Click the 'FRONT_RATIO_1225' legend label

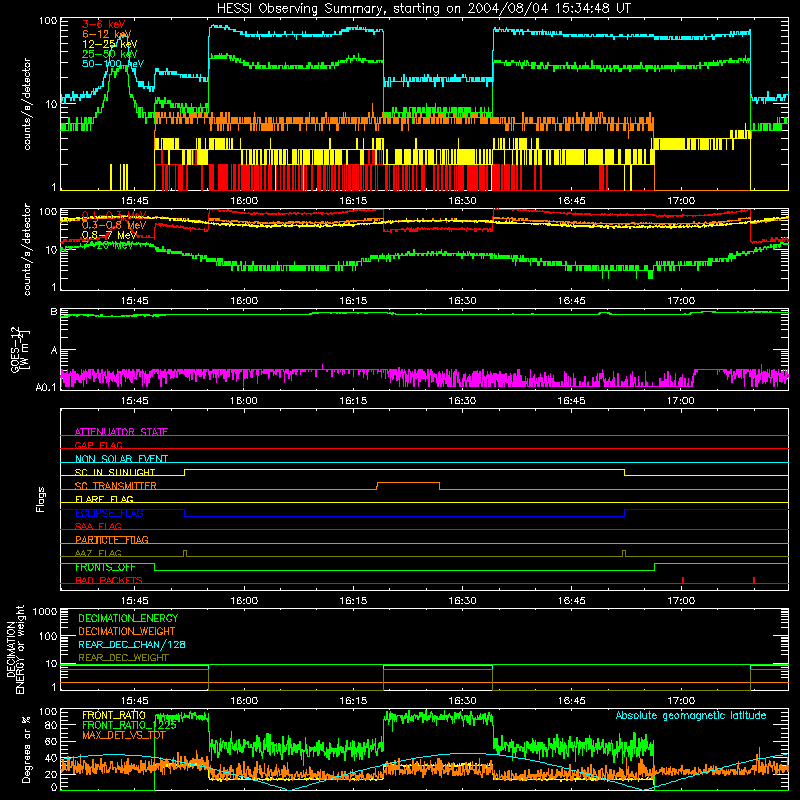click(x=129, y=725)
